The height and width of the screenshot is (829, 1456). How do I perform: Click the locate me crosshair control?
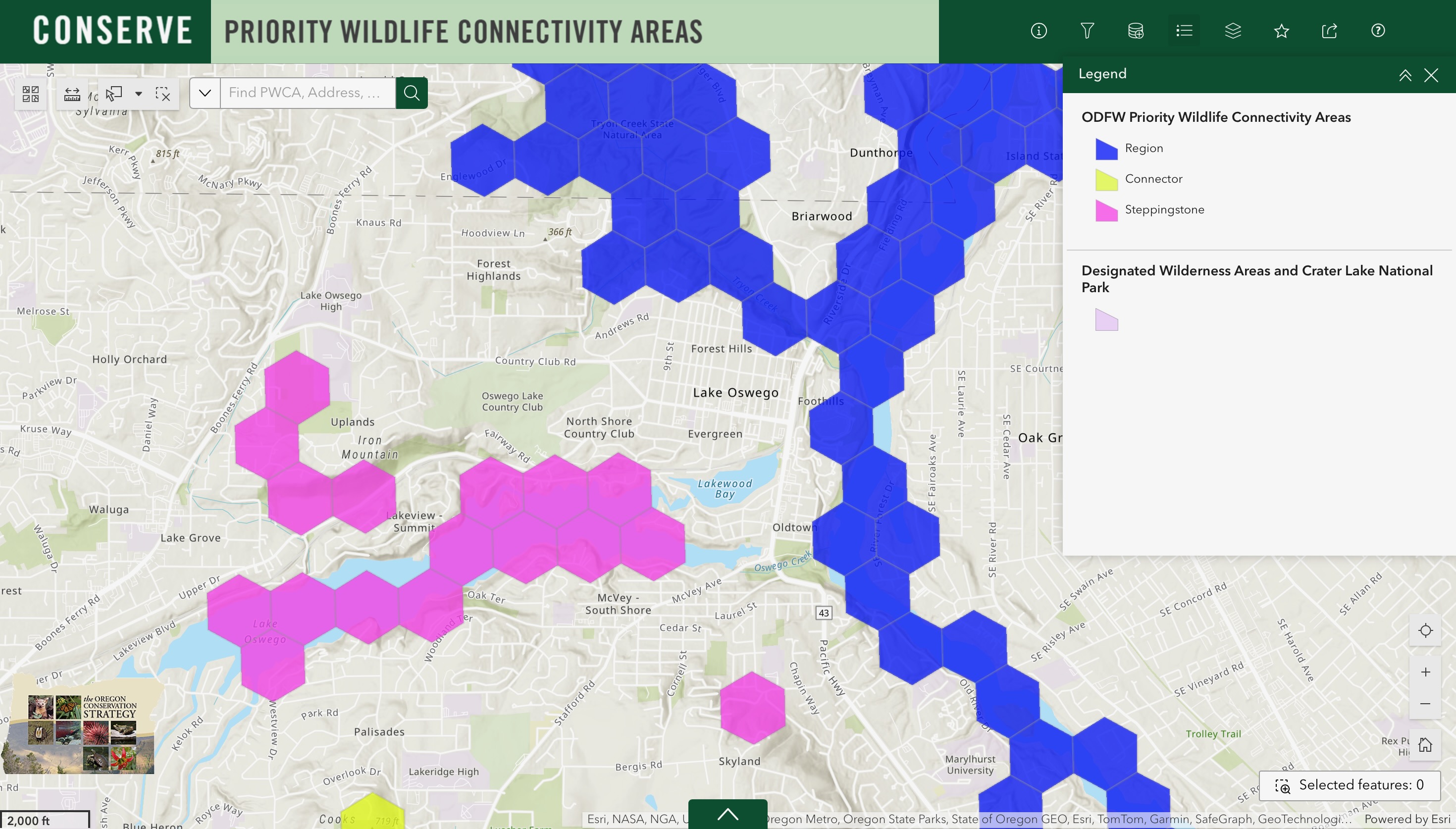pyautogui.click(x=1426, y=630)
